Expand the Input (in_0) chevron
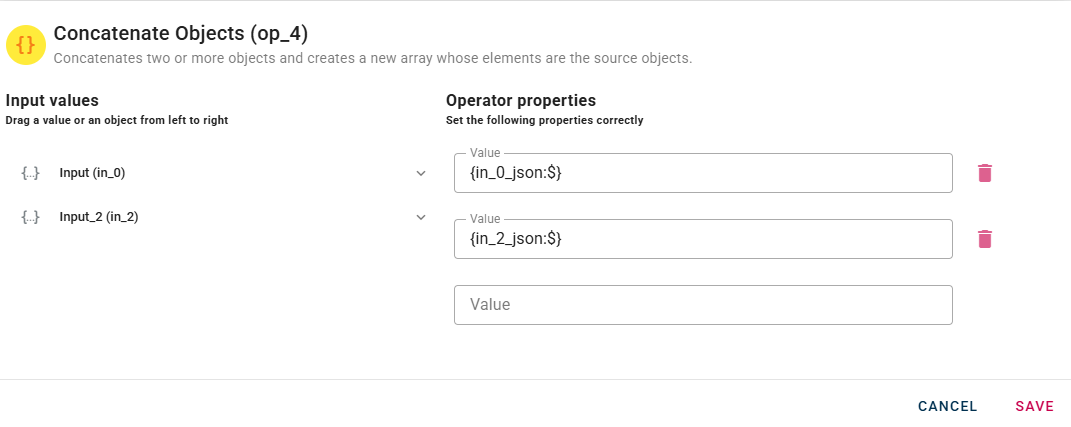The width and height of the screenshot is (1071, 427). (421, 173)
